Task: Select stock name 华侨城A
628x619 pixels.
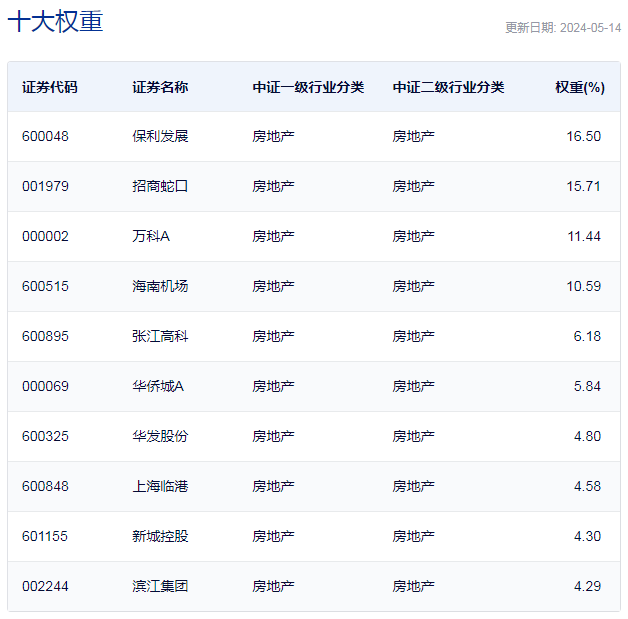Action: tap(158, 386)
